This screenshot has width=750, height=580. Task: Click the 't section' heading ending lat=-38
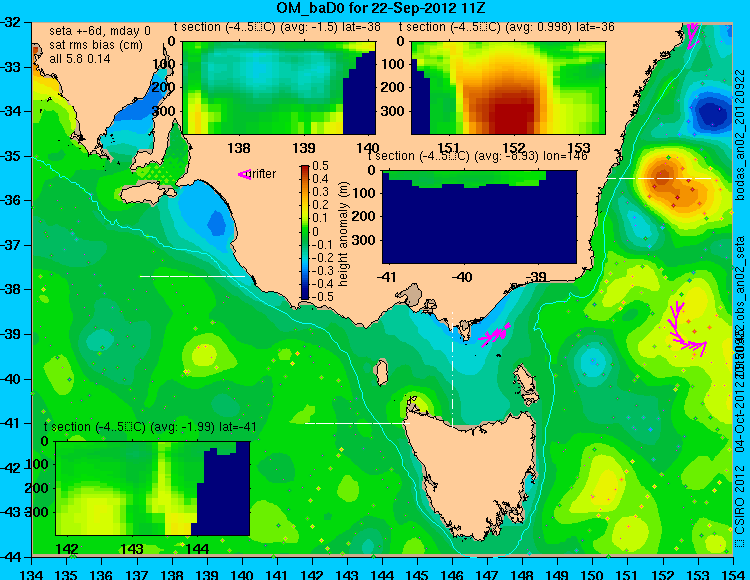(x=277, y=27)
